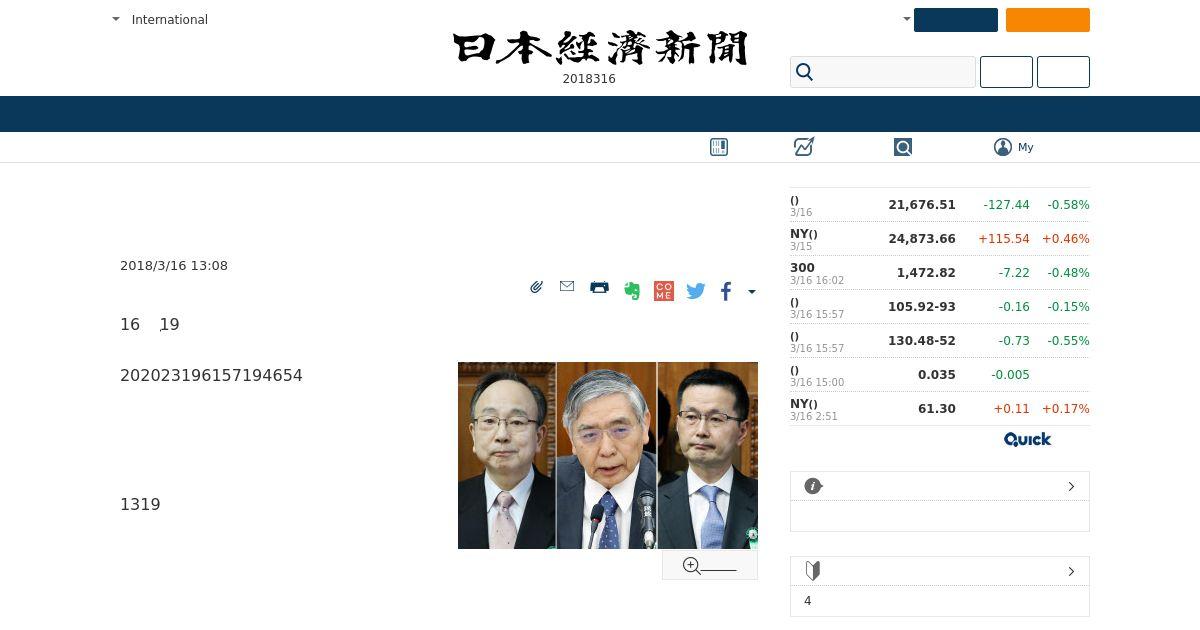Viewport: 1200px width, 630px height.
Task: Share the article by email icon
Action: coord(567,286)
